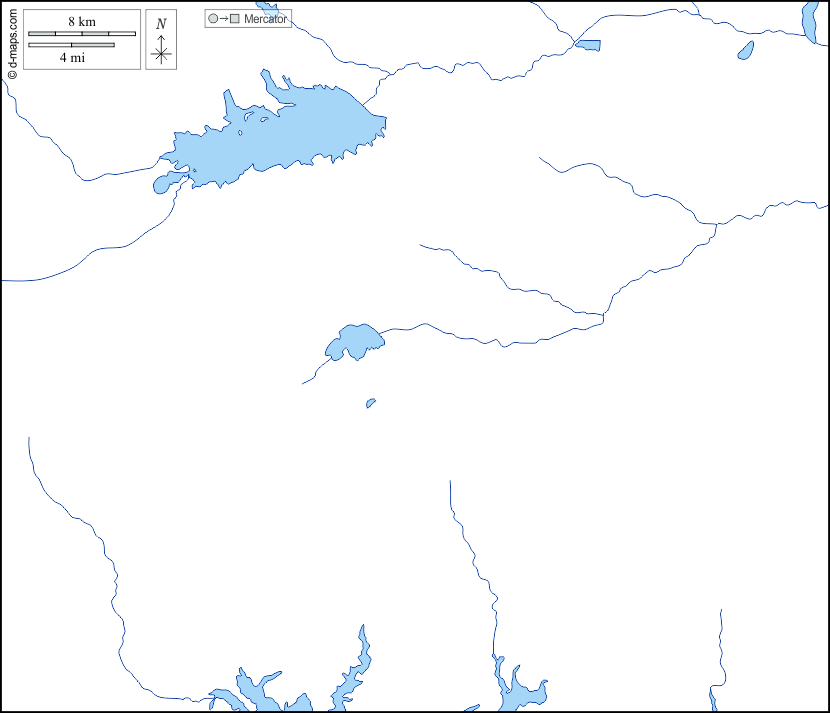Viewport: 830px width, 713px height.
Task: Click the "4 mi" scale text
Action: pos(71,57)
